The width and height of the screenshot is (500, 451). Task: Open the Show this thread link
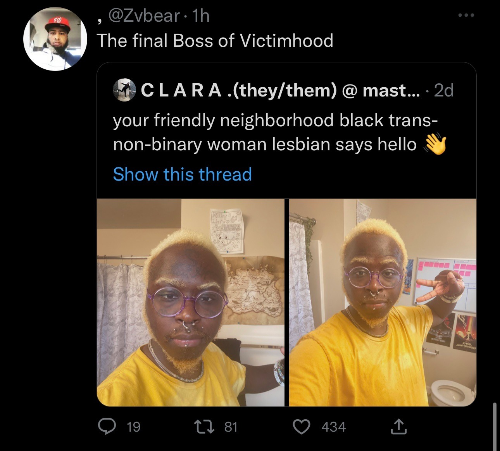182,174
